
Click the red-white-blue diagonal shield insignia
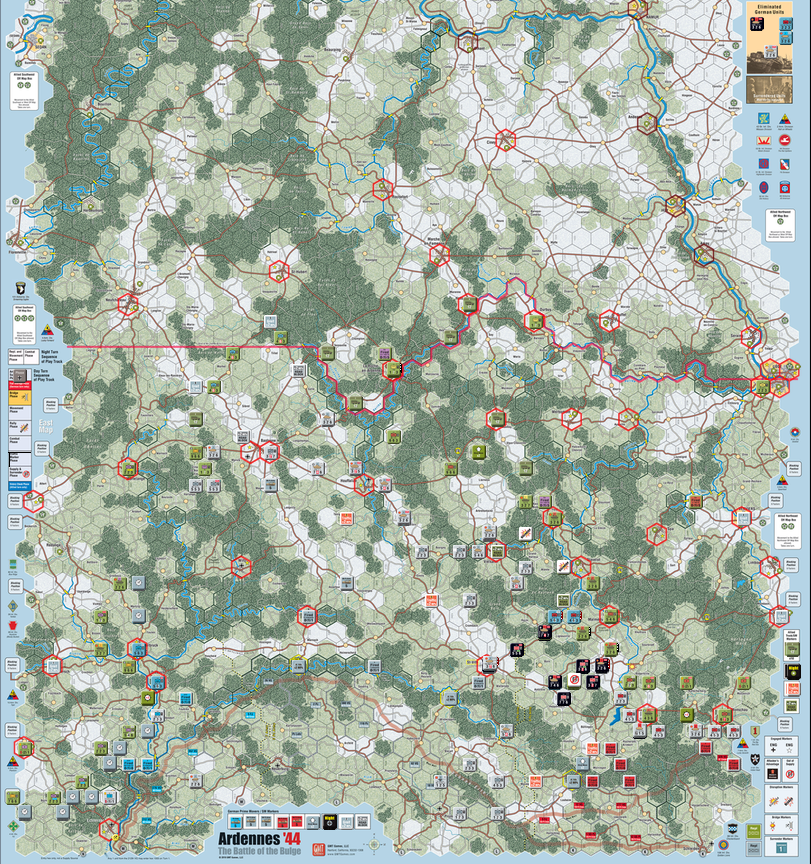(785, 164)
